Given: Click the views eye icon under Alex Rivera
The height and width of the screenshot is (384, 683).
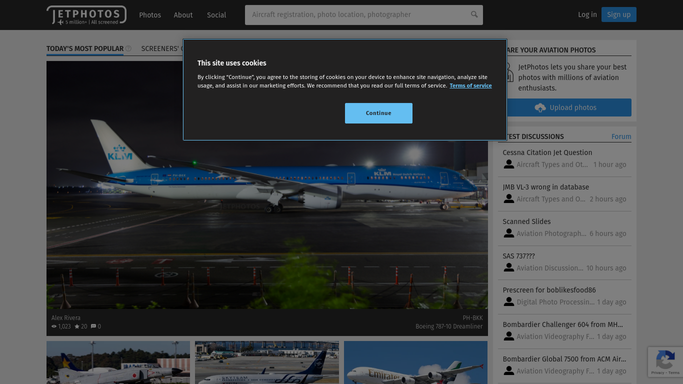Looking at the screenshot, I should [54, 327].
